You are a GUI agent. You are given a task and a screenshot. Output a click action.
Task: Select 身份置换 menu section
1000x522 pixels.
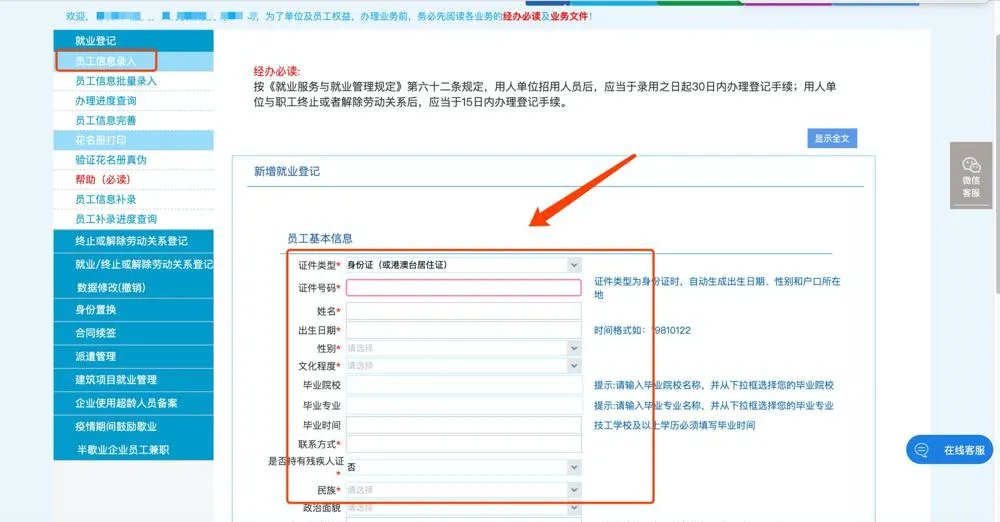pyautogui.click(x=134, y=310)
